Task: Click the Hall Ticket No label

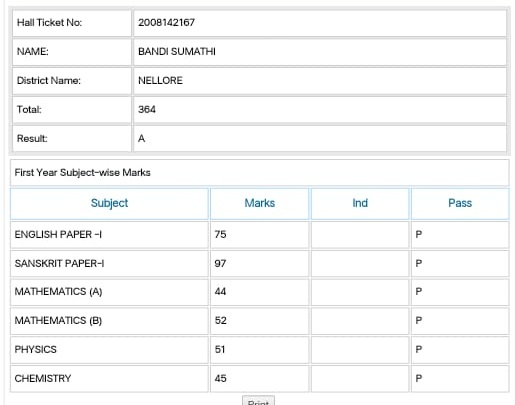Action: pos(49,23)
